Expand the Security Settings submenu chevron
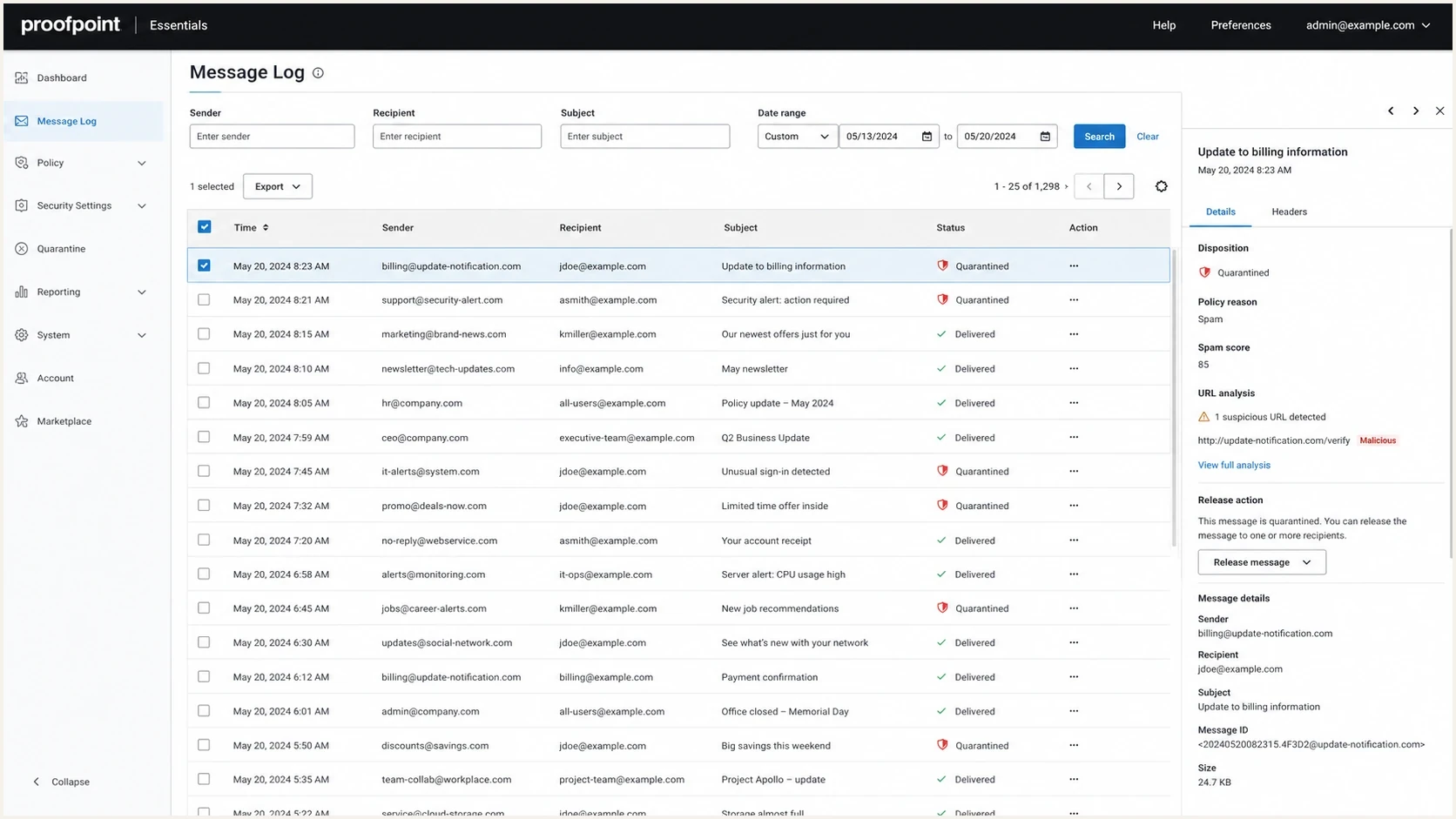1456x819 pixels. 141,206
